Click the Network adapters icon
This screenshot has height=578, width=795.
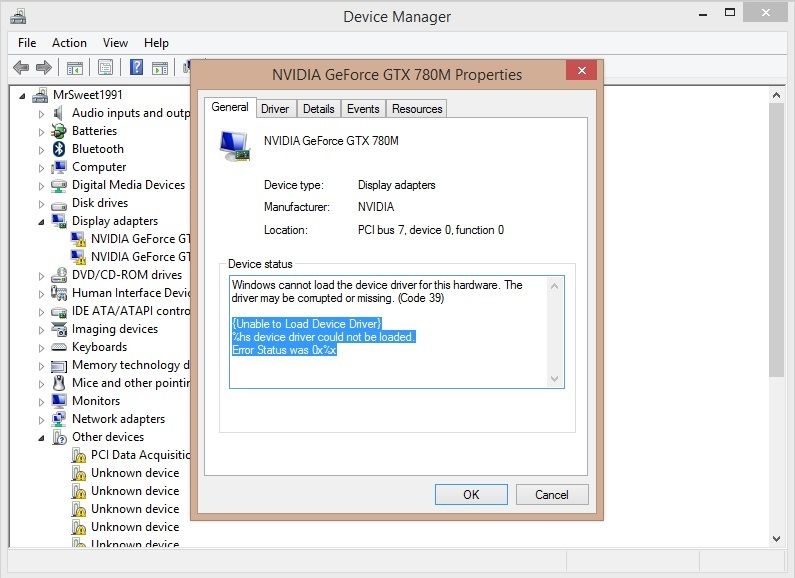[x=59, y=419]
